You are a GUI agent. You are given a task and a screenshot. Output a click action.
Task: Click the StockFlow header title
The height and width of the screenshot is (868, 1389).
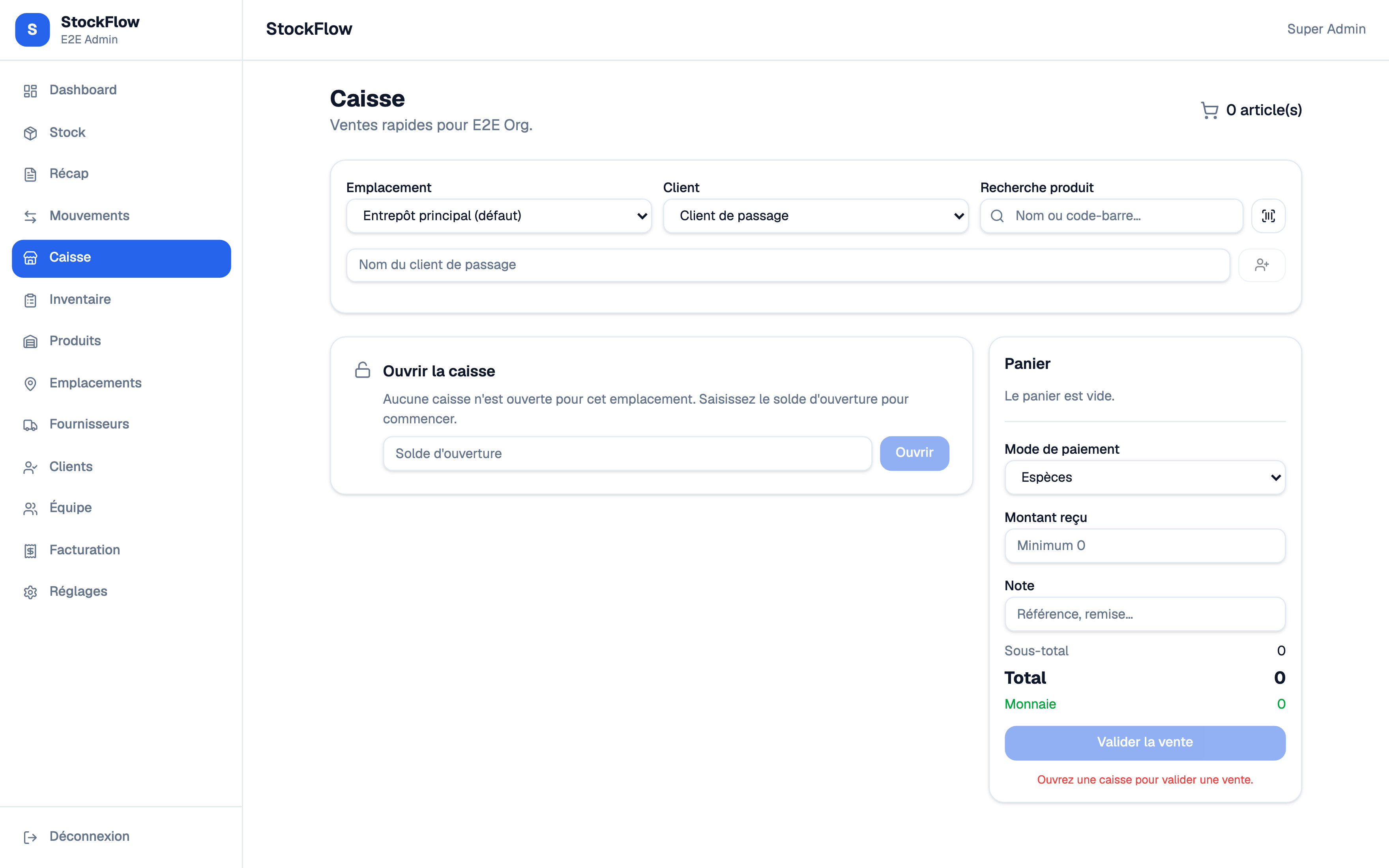coord(309,29)
